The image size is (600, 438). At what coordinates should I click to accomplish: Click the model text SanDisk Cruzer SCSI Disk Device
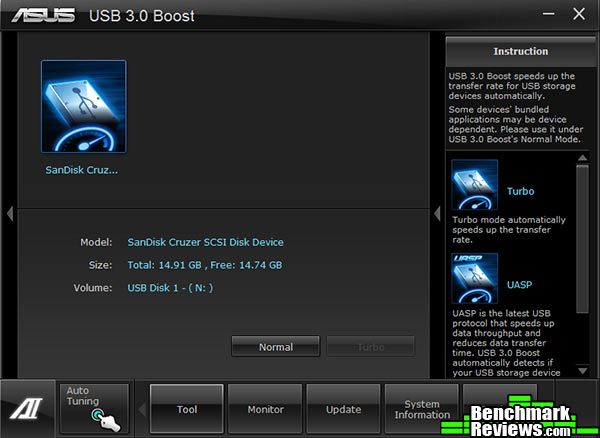[x=205, y=242]
